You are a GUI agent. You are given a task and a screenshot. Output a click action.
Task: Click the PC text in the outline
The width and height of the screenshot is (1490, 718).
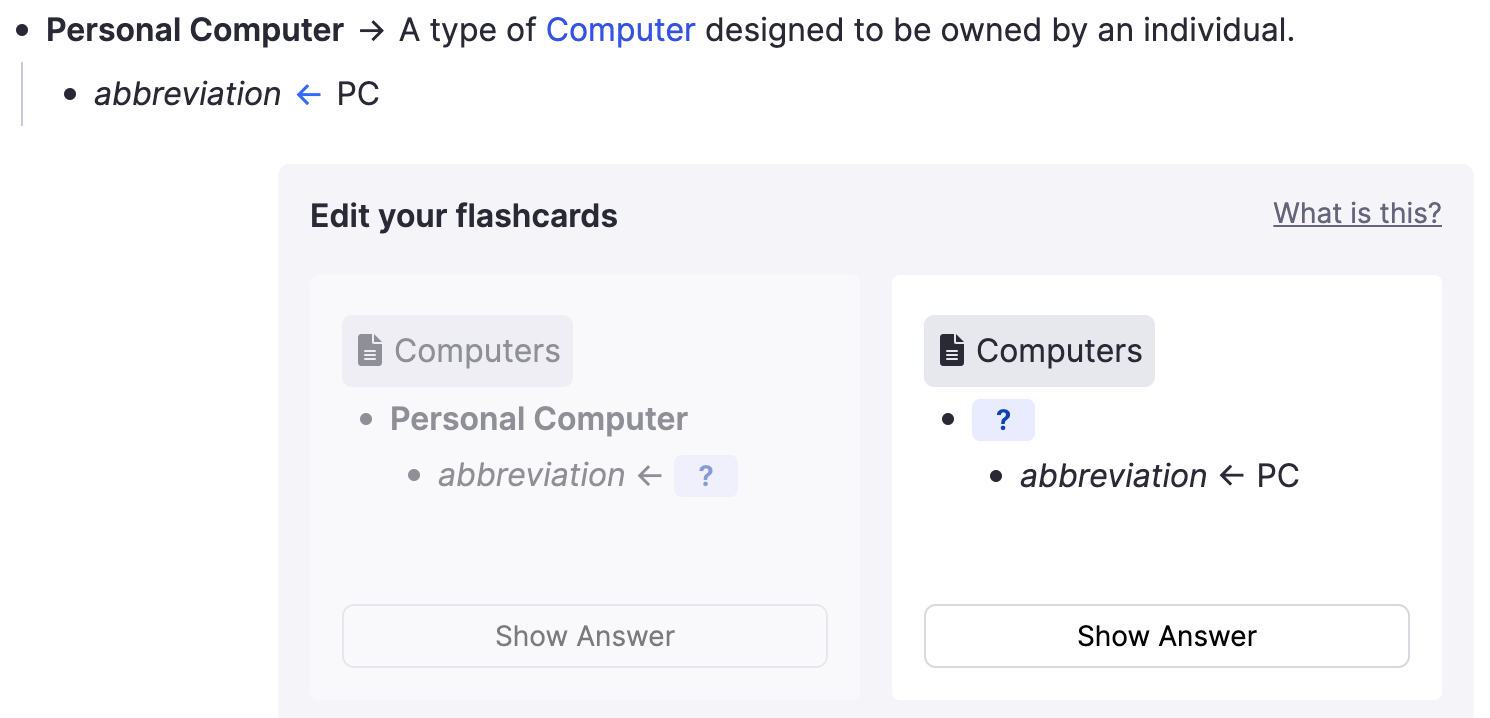[358, 95]
